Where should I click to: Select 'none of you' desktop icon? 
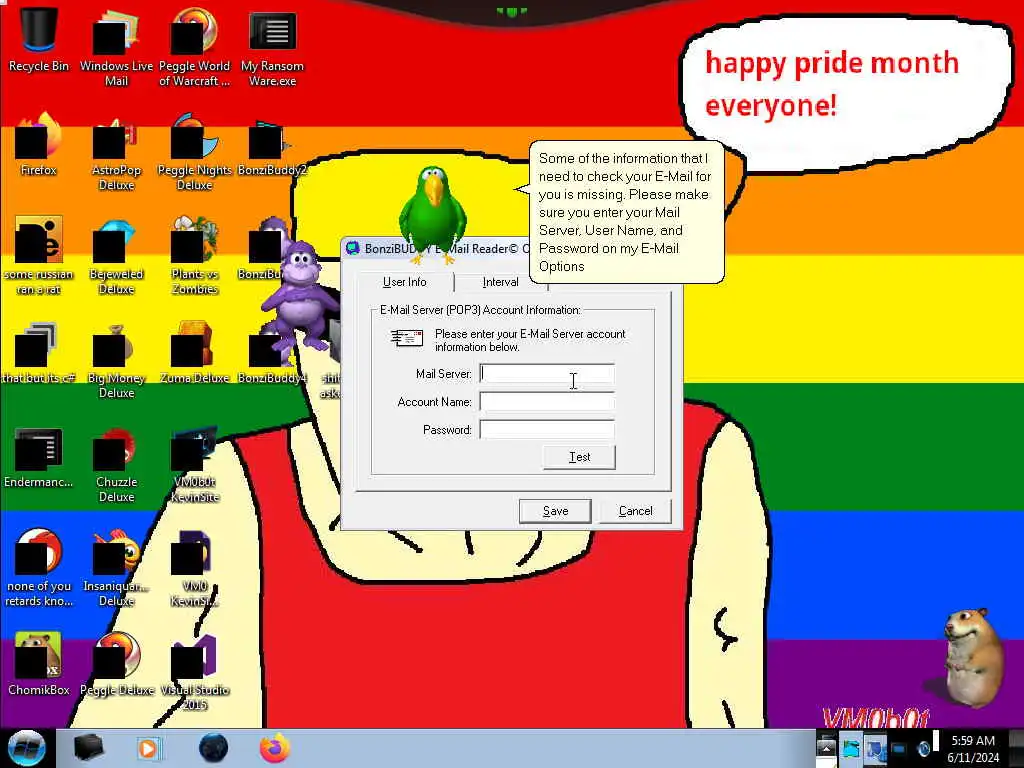pyautogui.click(x=39, y=568)
